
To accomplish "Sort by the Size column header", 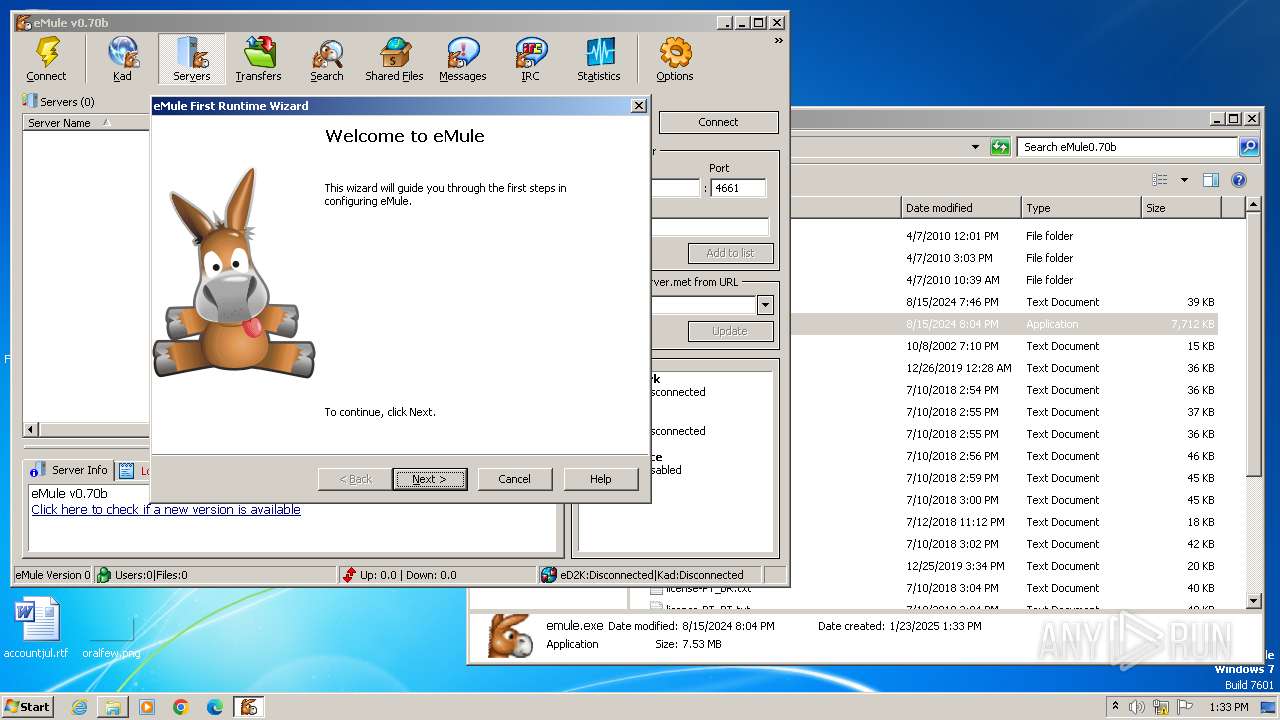I will (1181, 208).
